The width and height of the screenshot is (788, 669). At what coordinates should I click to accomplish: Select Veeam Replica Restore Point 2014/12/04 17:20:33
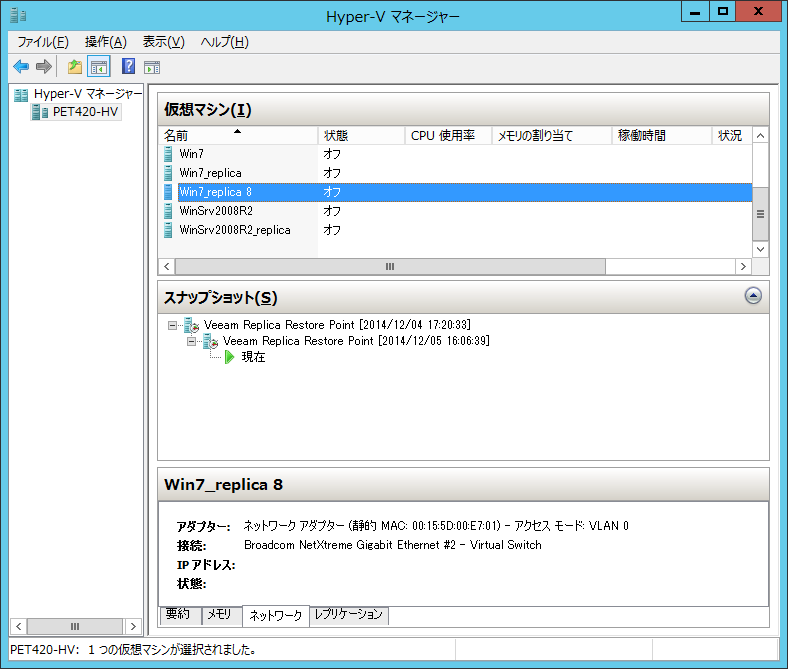(337, 325)
